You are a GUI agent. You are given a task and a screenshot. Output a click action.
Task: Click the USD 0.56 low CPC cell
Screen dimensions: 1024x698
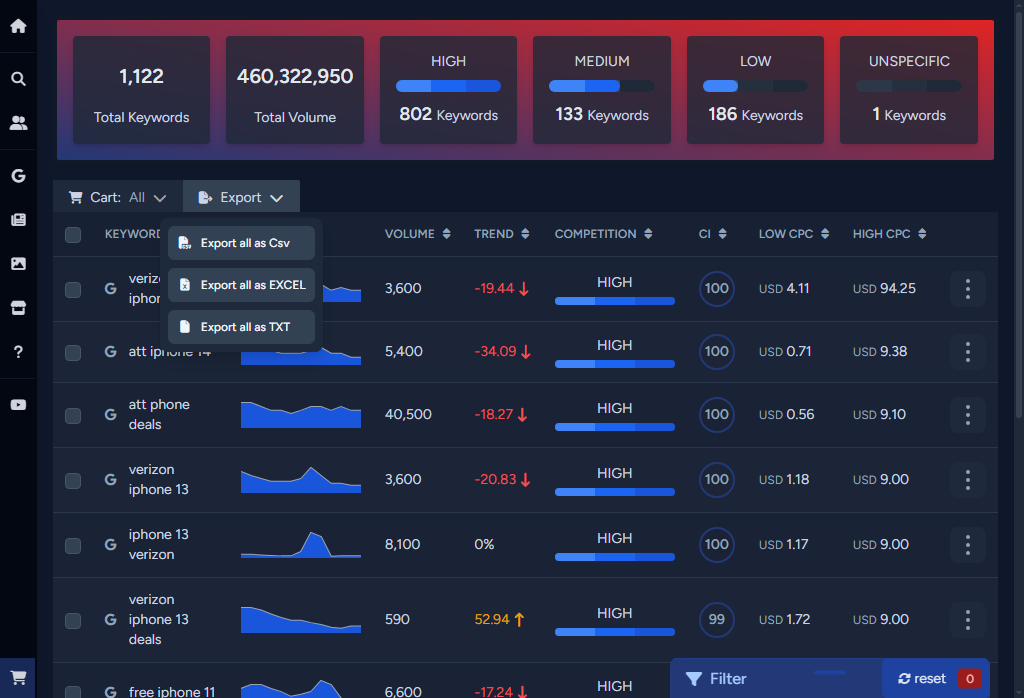coord(786,415)
